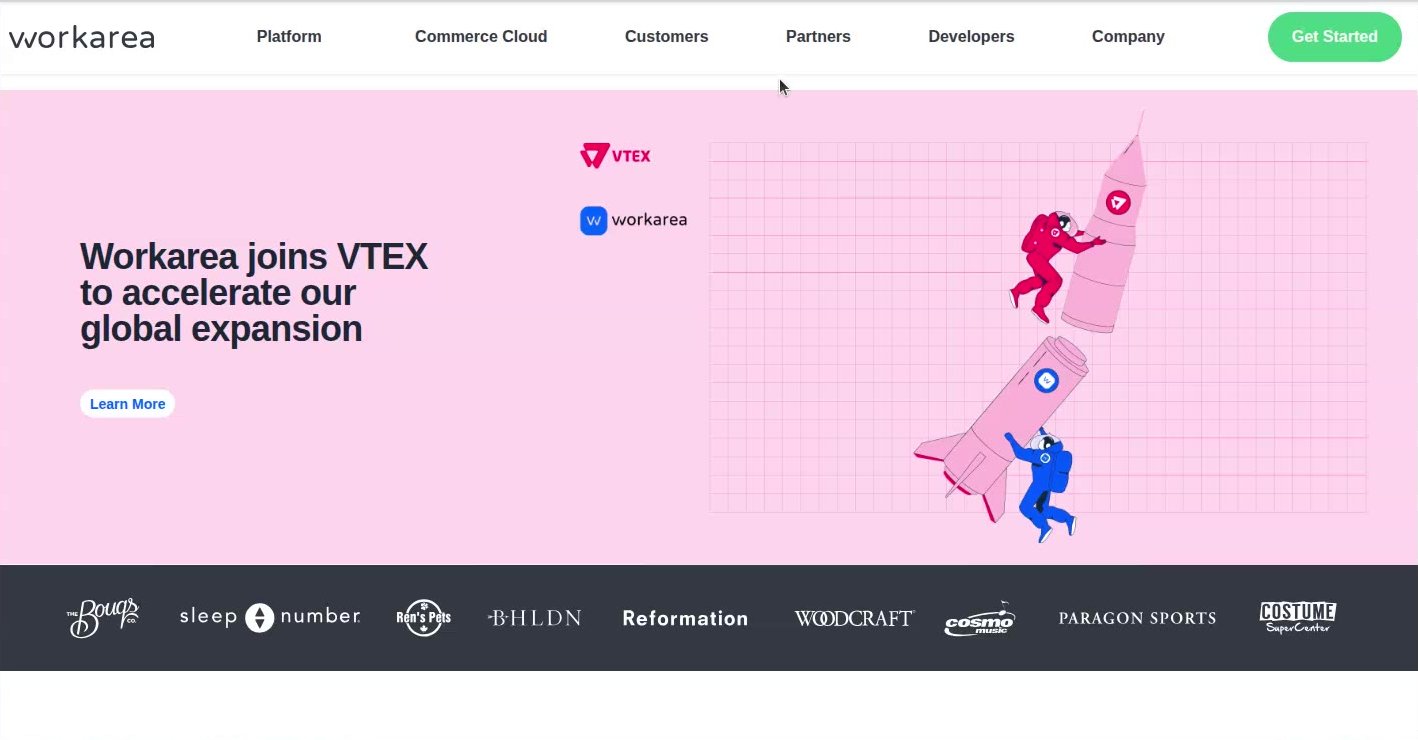Click the Learn More button
Screen dimensions: 1418x740
127,404
